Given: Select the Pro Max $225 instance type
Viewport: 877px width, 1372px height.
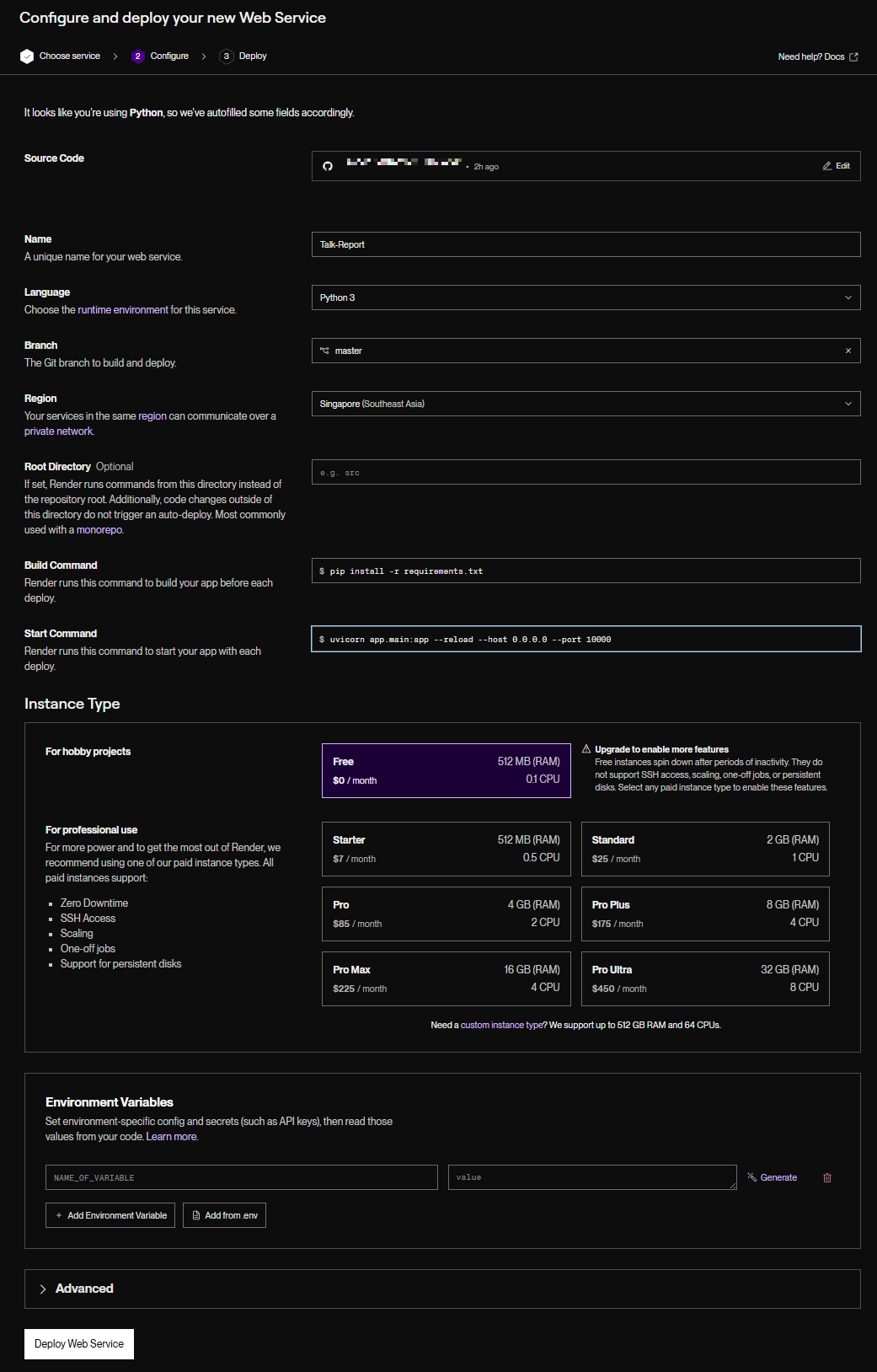Looking at the screenshot, I should pos(447,978).
